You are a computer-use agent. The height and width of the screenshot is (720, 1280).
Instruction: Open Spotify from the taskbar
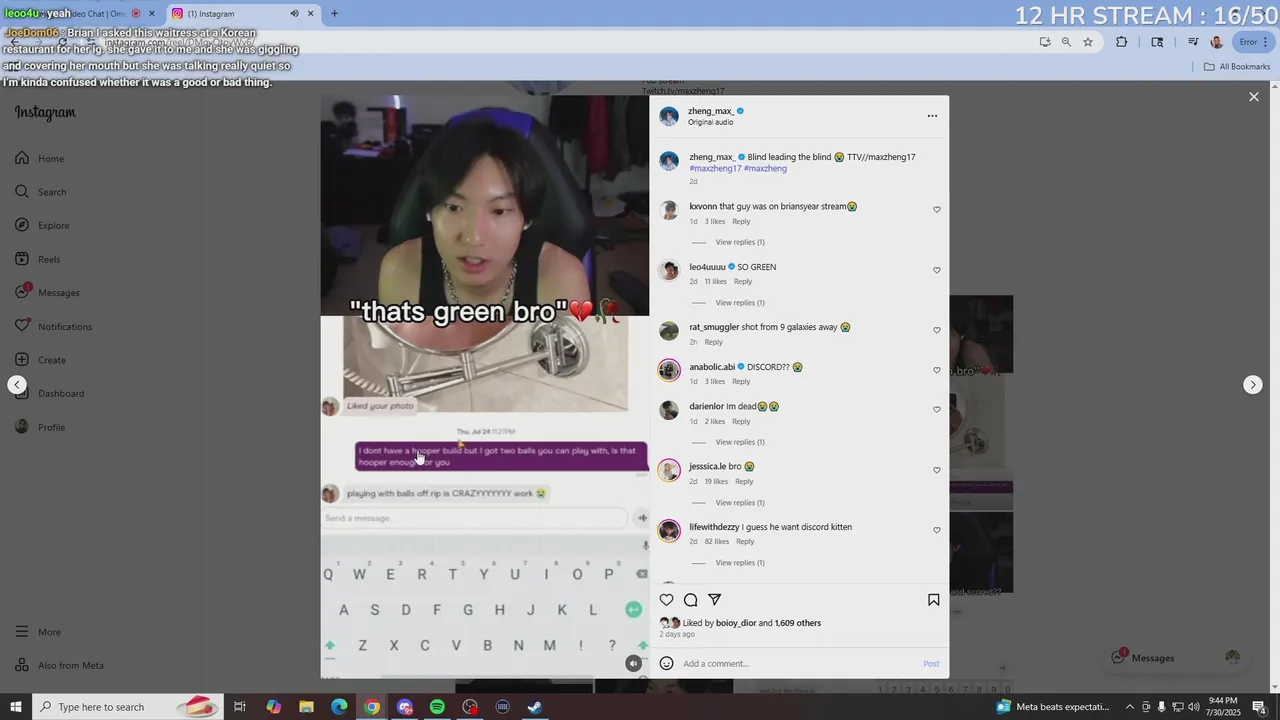437,707
